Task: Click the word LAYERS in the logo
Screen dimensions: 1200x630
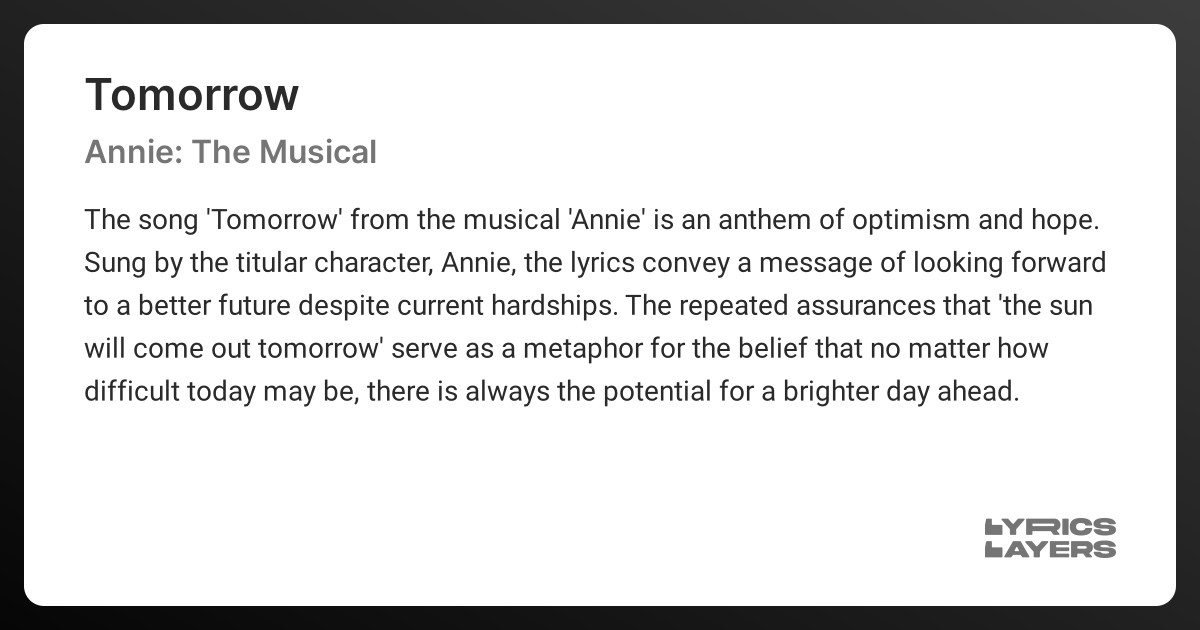Action: coord(1050,549)
